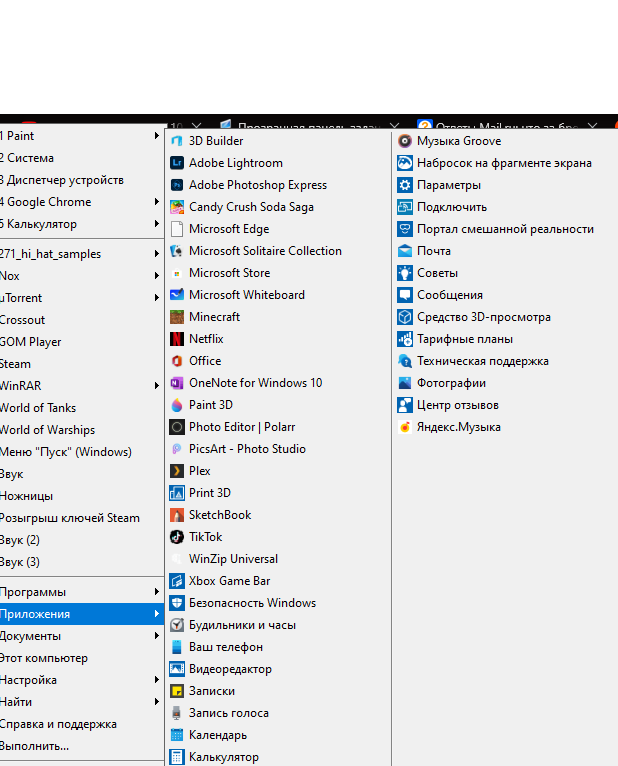Open Microsoft Whiteboard icon
Image resolution: width=618 pixels, height=766 pixels.
click(176, 295)
